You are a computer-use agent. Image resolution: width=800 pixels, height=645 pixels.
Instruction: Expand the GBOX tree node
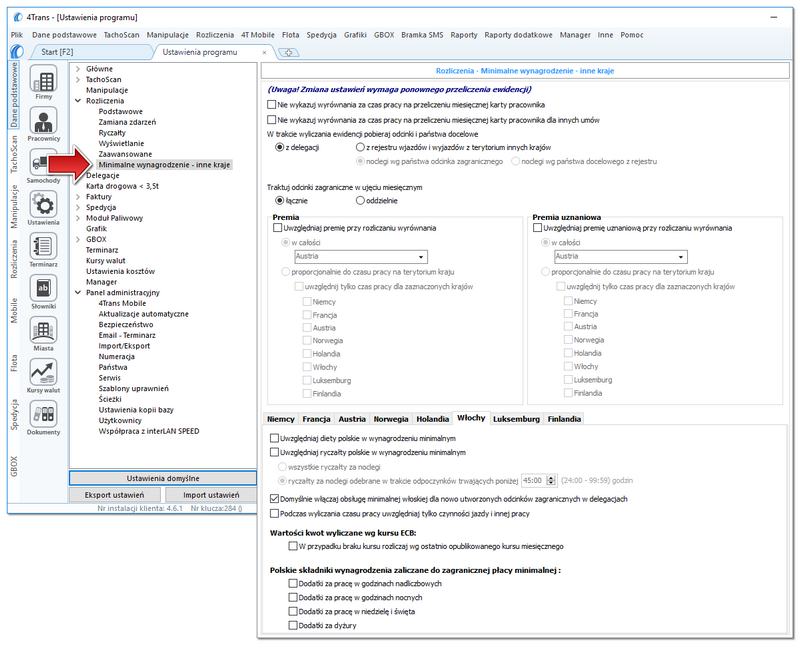pos(78,239)
